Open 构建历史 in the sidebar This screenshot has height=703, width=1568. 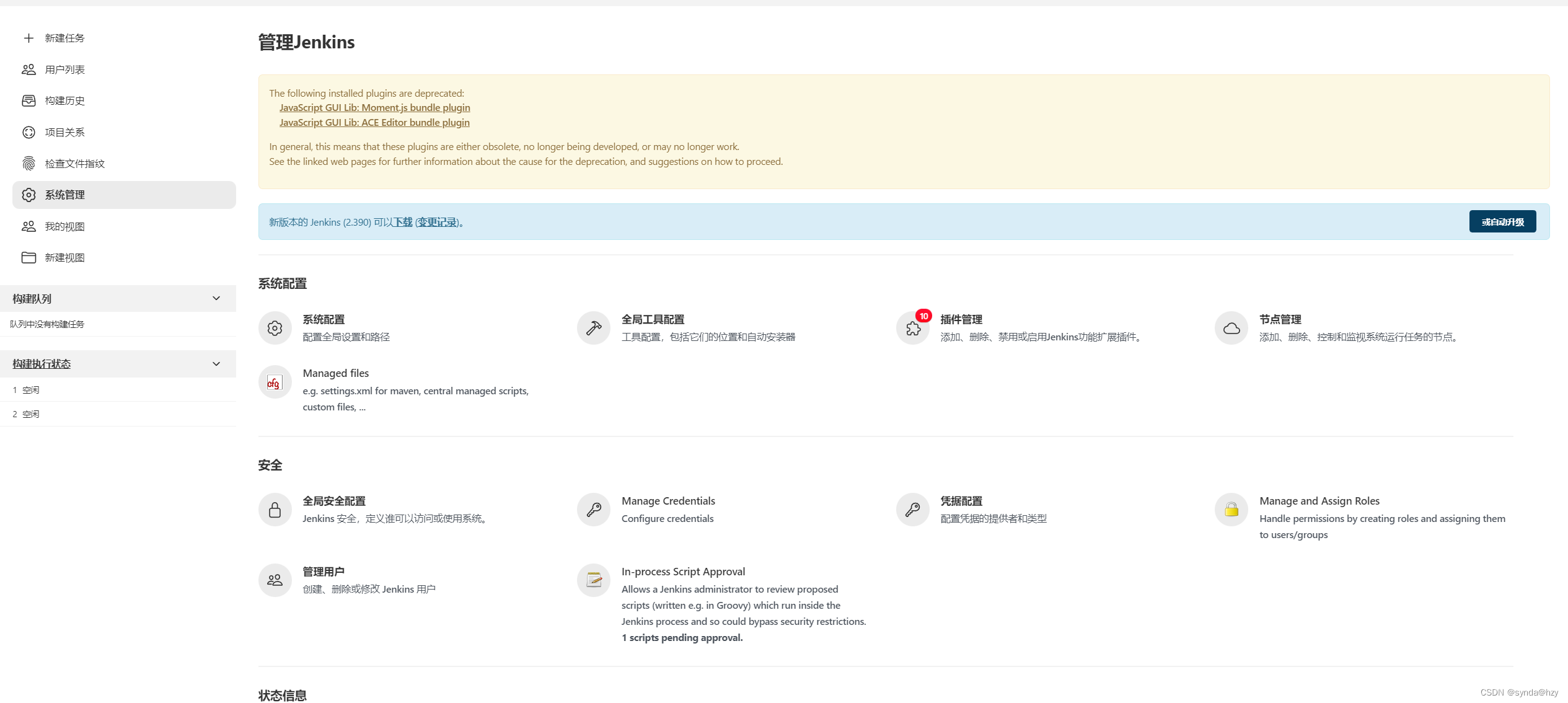click(x=124, y=100)
